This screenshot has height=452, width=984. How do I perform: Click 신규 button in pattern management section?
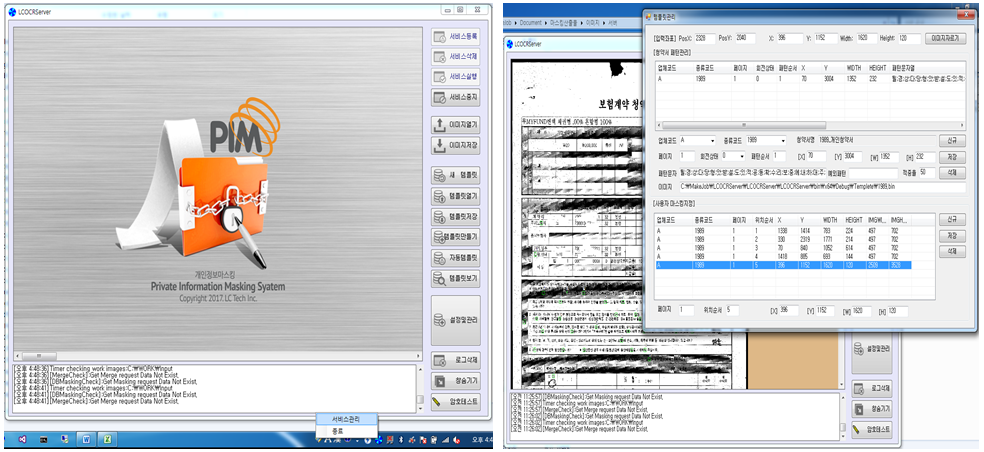tap(951, 141)
